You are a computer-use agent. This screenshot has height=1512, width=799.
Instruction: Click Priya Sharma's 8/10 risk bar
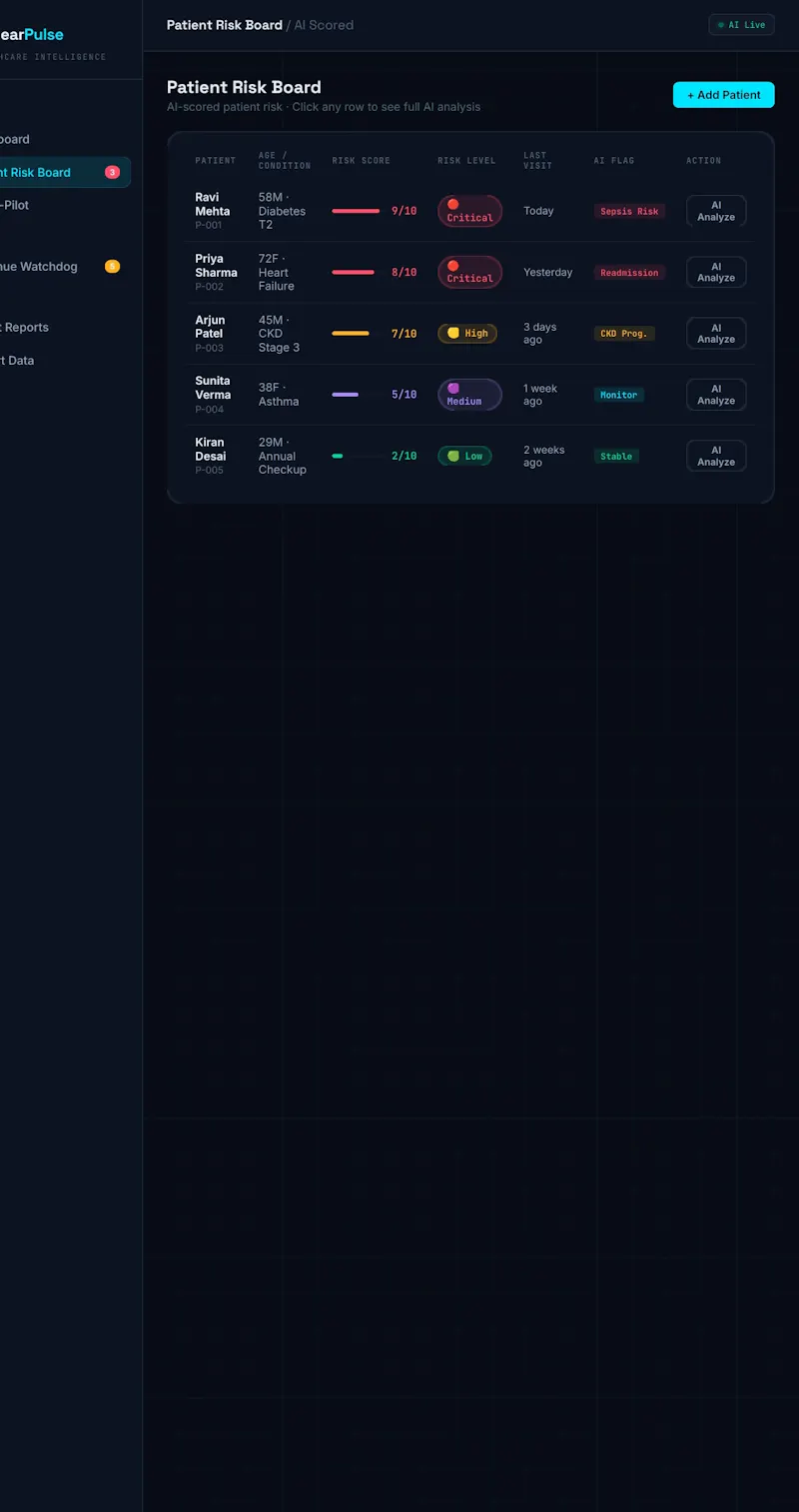(x=354, y=272)
